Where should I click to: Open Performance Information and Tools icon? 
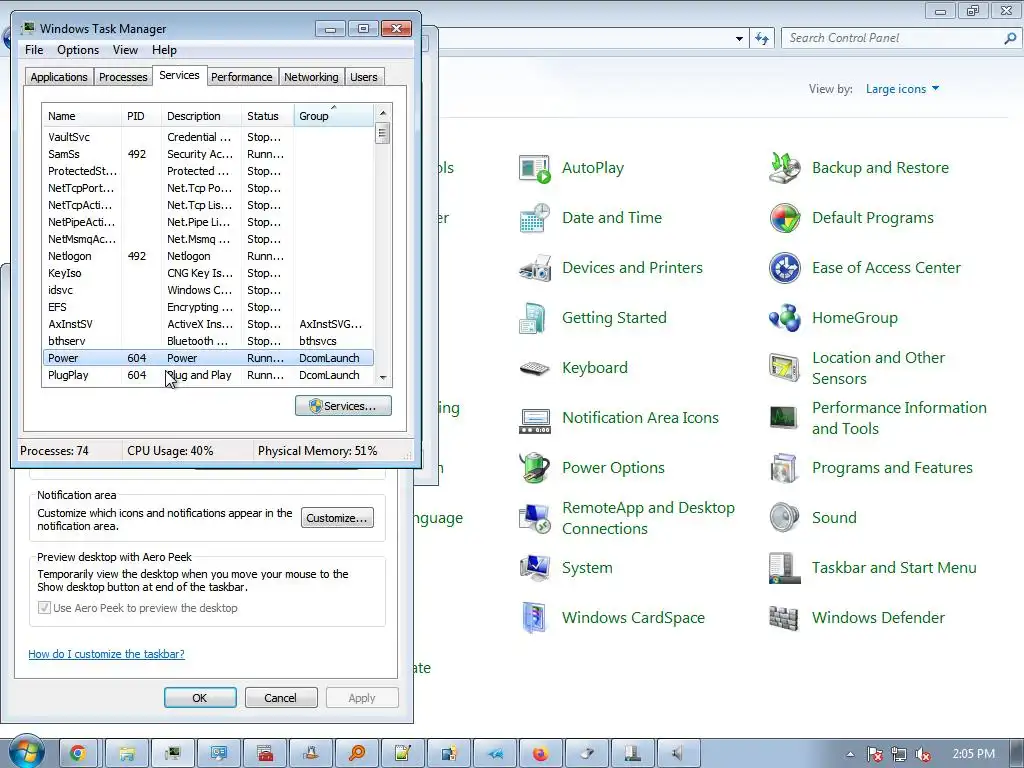784,418
